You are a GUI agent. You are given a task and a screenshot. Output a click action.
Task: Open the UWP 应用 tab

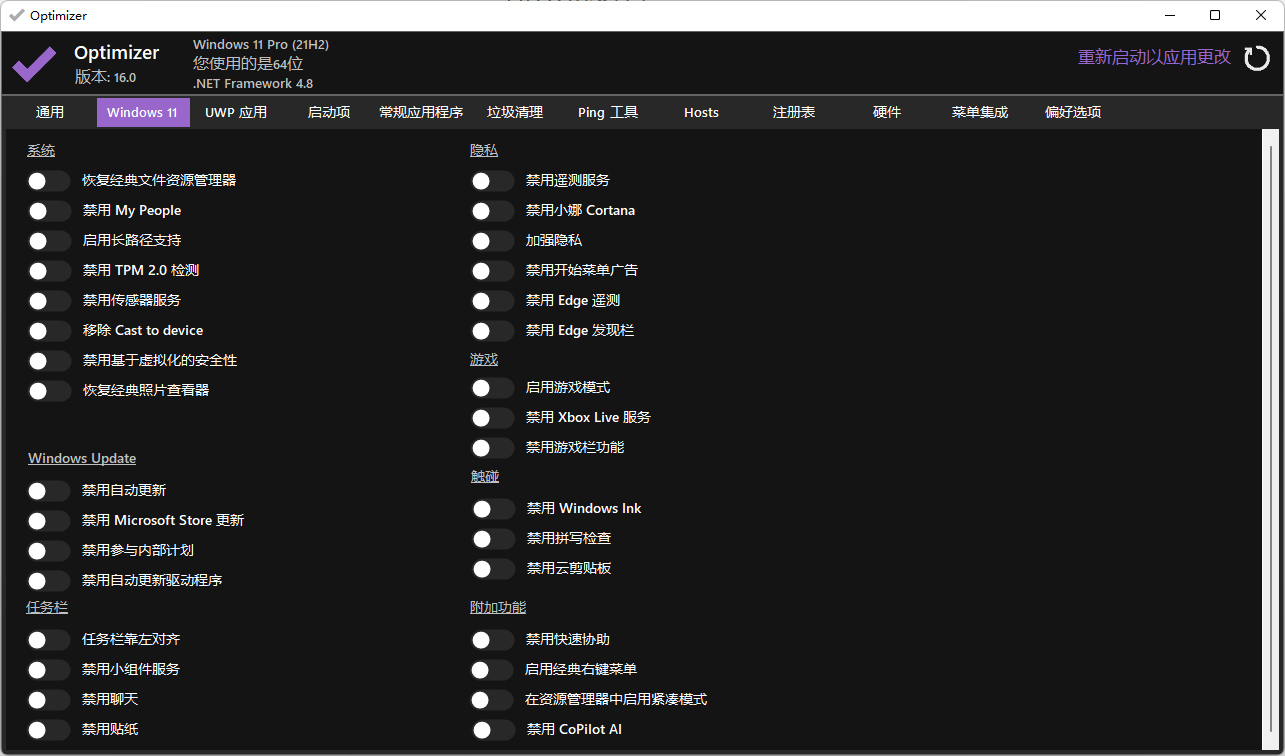tap(236, 112)
